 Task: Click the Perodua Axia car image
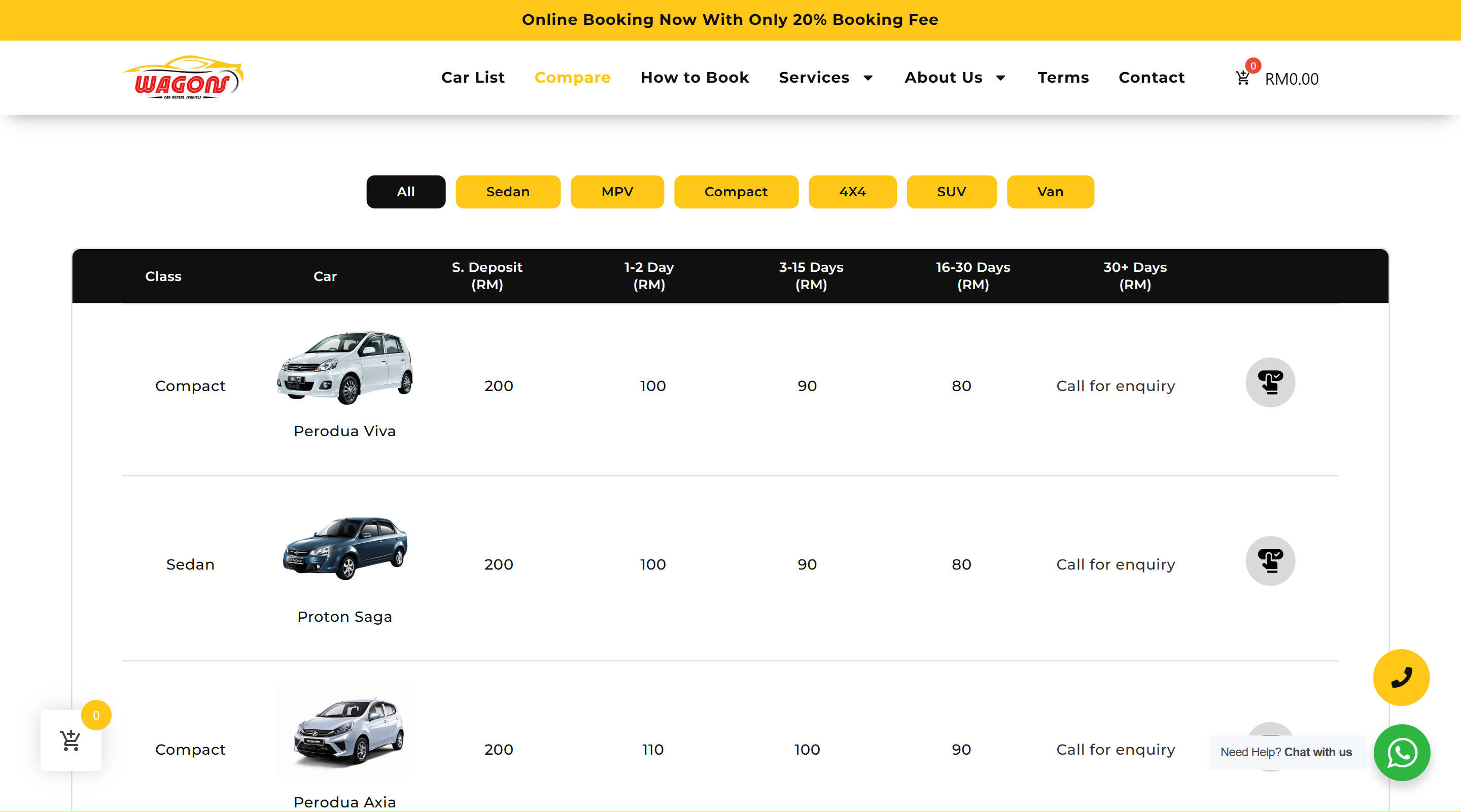tap(345, 732)
